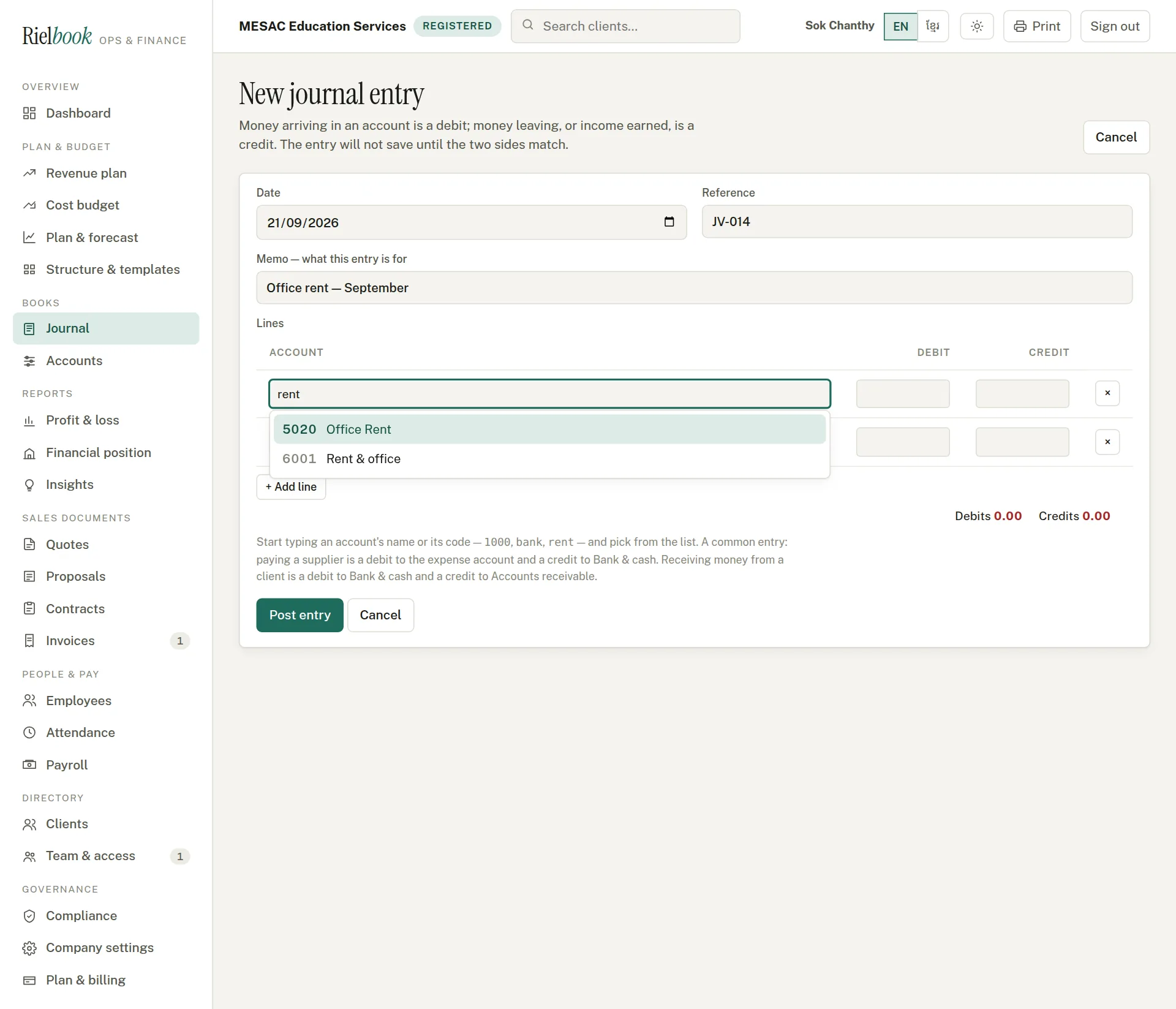Click the Plan & billing card icon
This screenshot has height=1009, width=1176.
pos(29,980)
